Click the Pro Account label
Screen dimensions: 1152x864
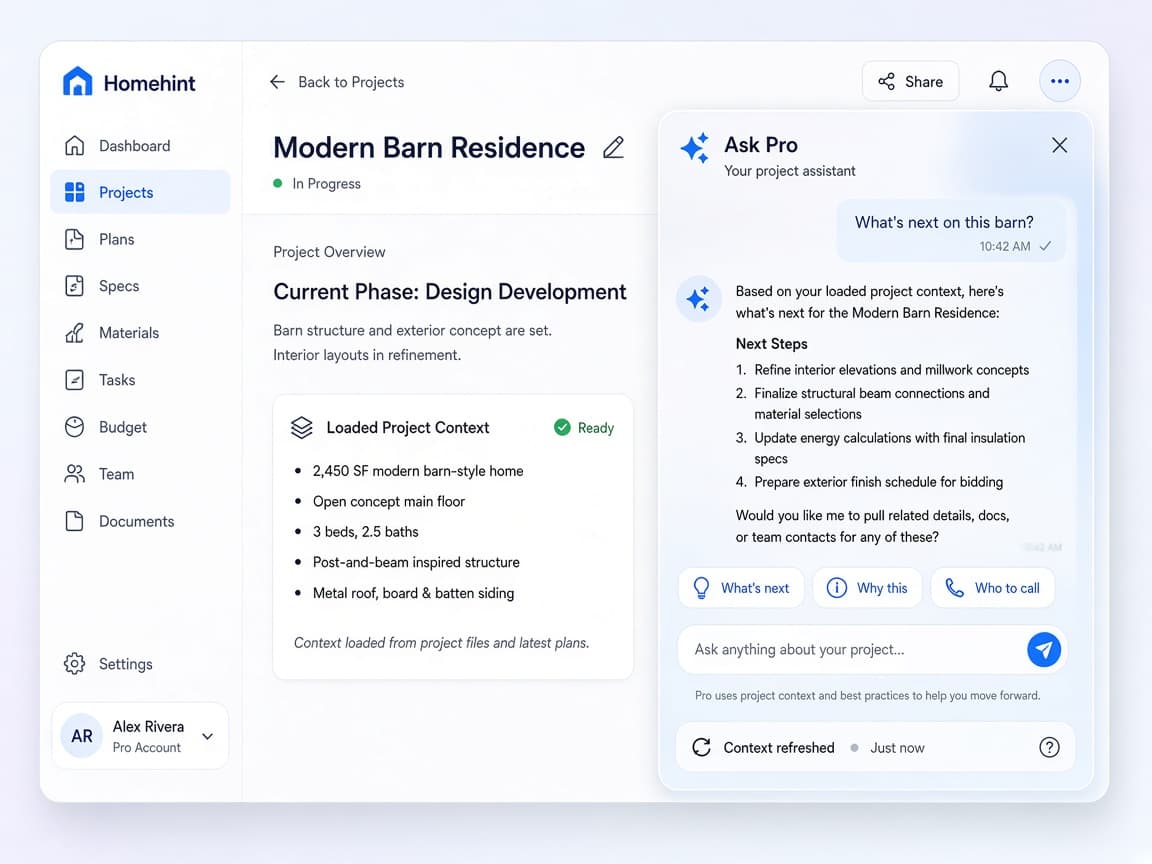click(x=146, y=747)
